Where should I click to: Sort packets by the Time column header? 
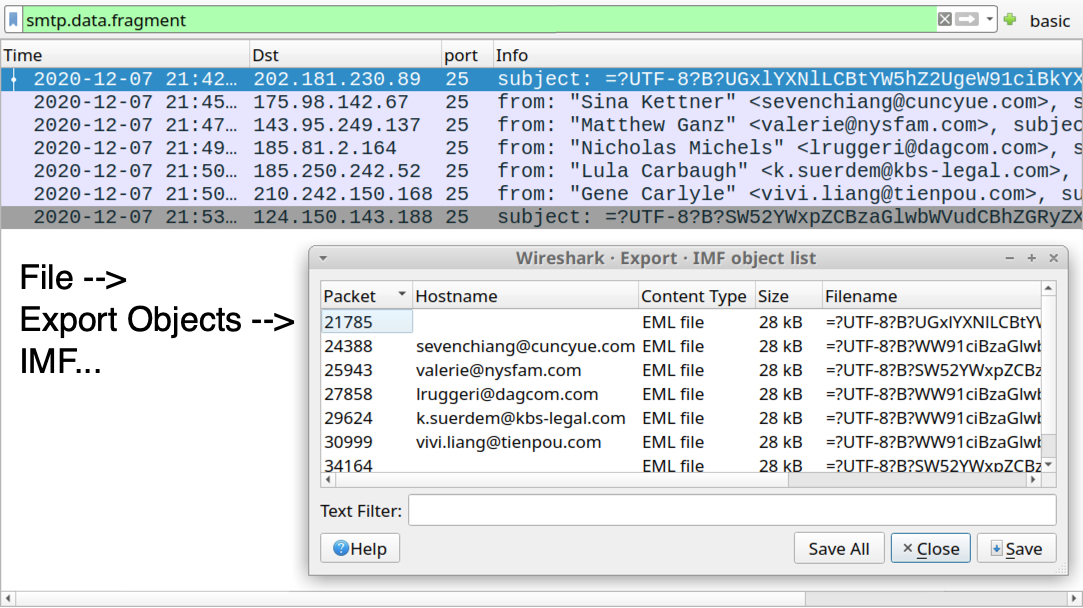(125, 55)
